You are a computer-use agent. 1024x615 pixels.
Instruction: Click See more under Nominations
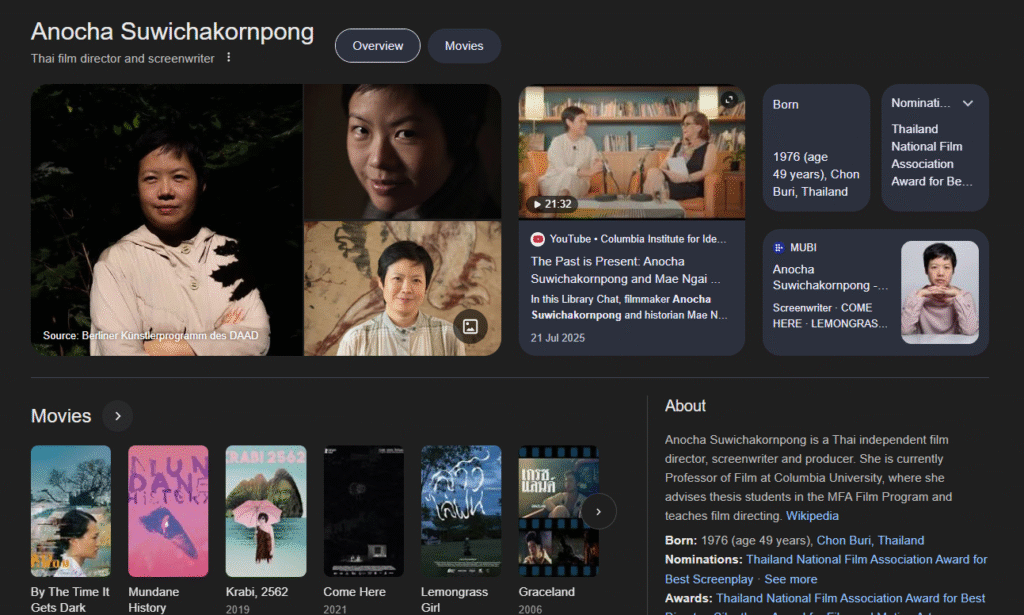coord(791,579)
